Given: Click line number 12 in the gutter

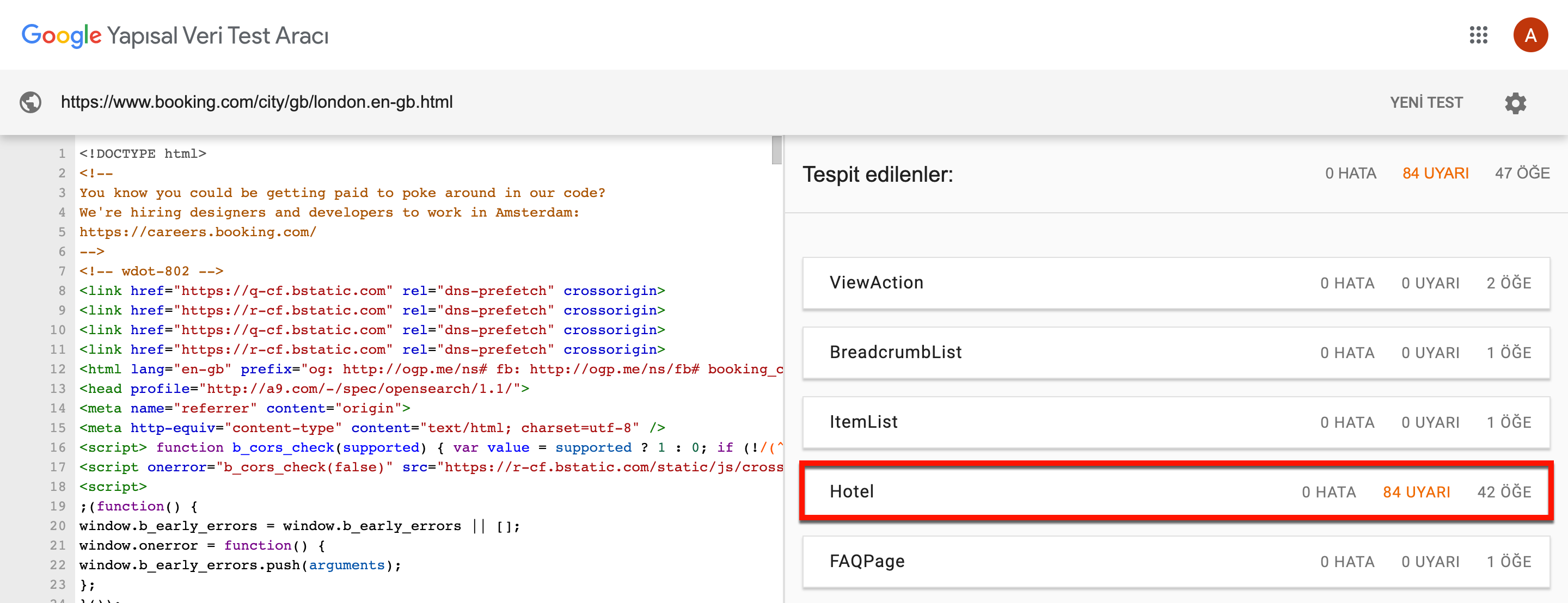Looking at the screenshot, I should point(58,370).
